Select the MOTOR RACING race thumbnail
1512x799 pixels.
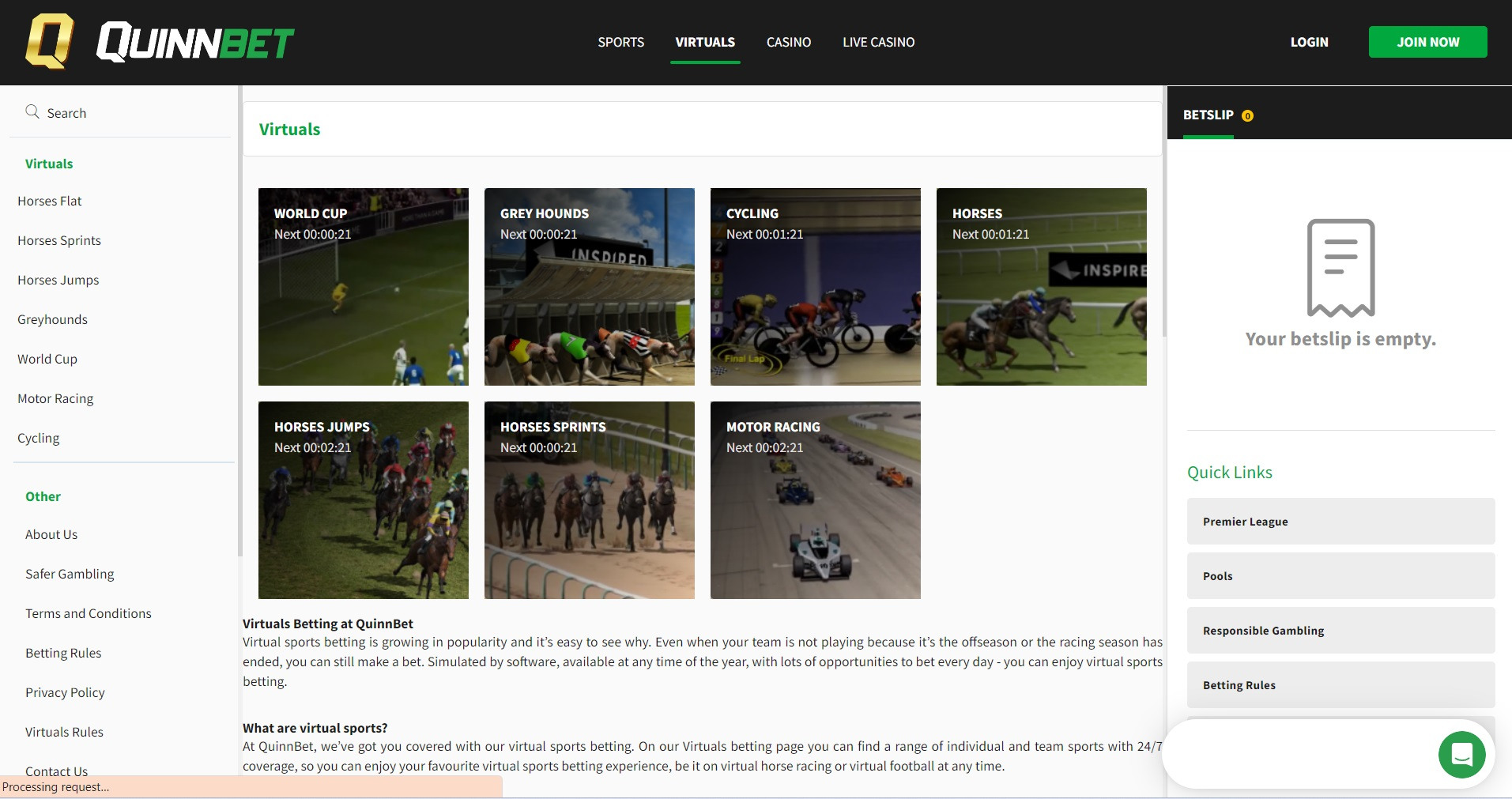(815, 500)
